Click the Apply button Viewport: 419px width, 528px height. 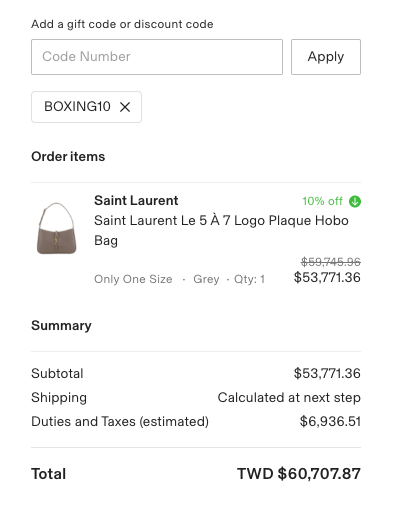coord(326,57)
